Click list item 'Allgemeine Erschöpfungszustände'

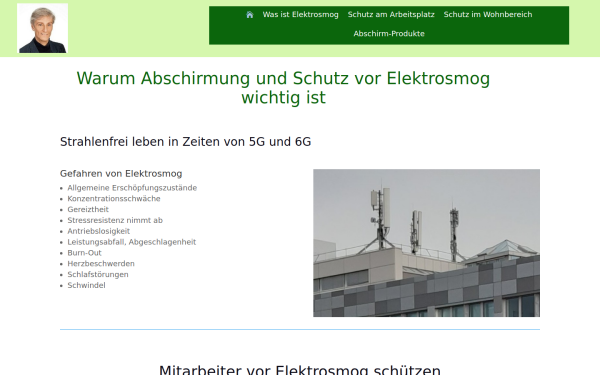point(132,188)
